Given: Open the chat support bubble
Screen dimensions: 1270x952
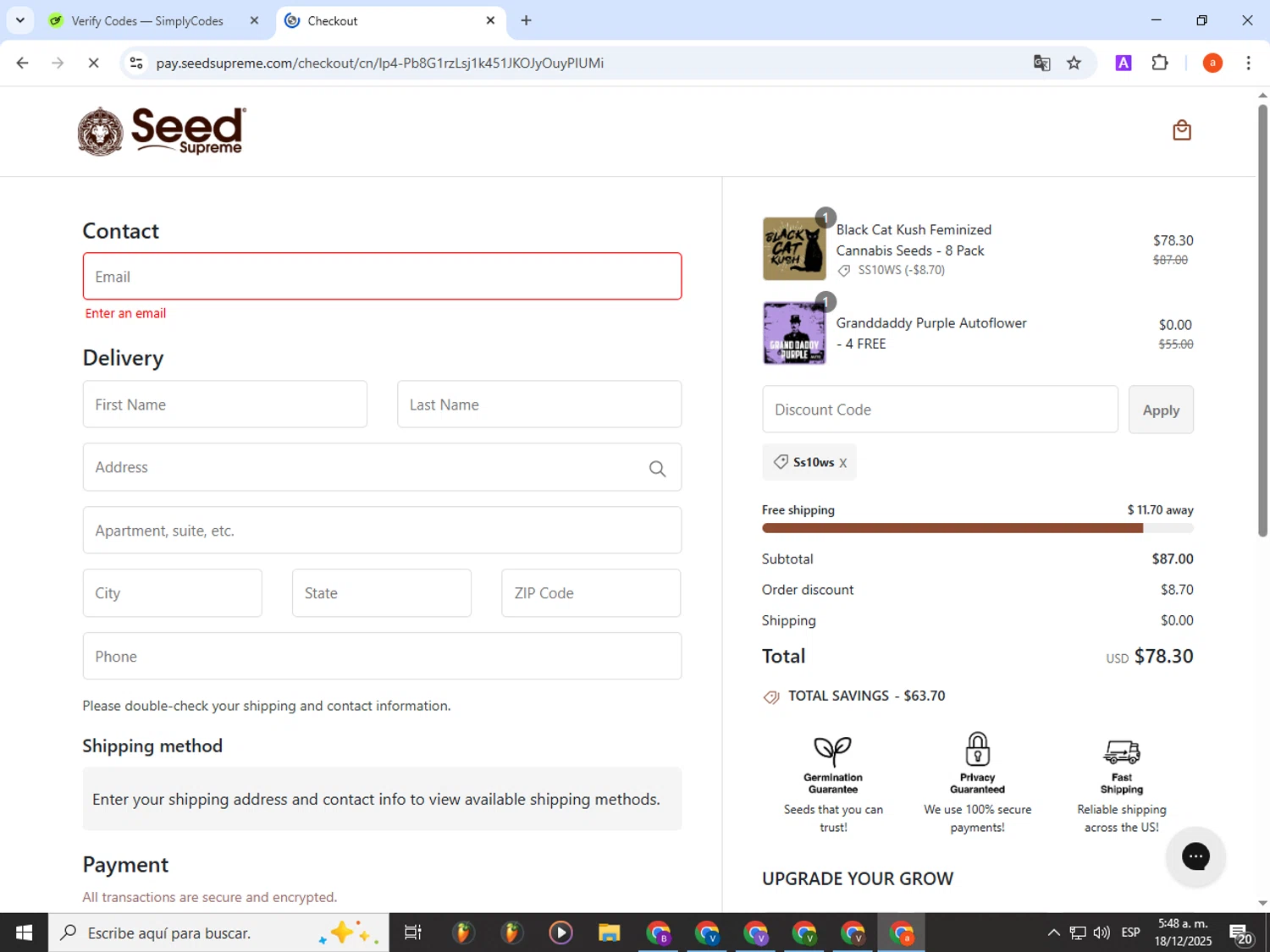Looking at the screenshot, I should click(x=1195, y=856).
